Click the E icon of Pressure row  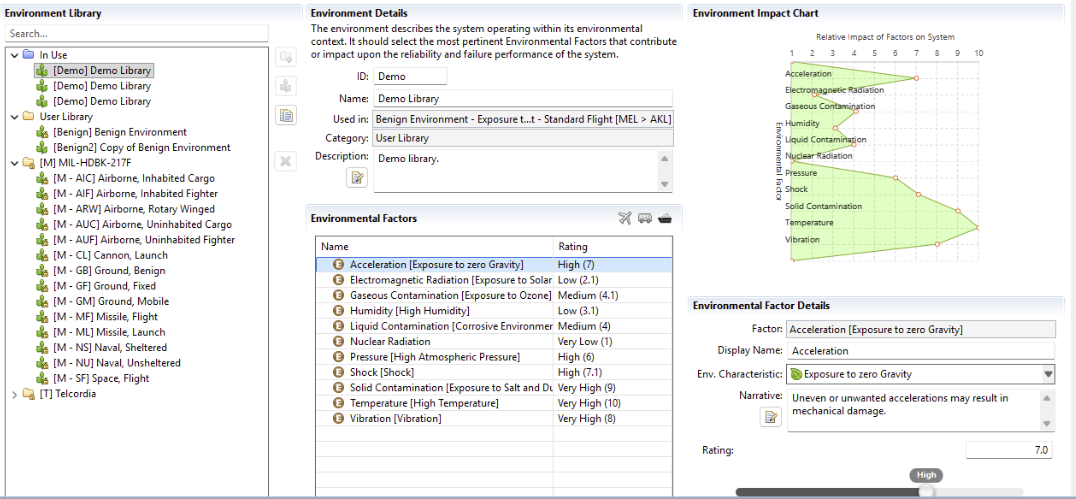pyautogui.click(x=338, y=357)
